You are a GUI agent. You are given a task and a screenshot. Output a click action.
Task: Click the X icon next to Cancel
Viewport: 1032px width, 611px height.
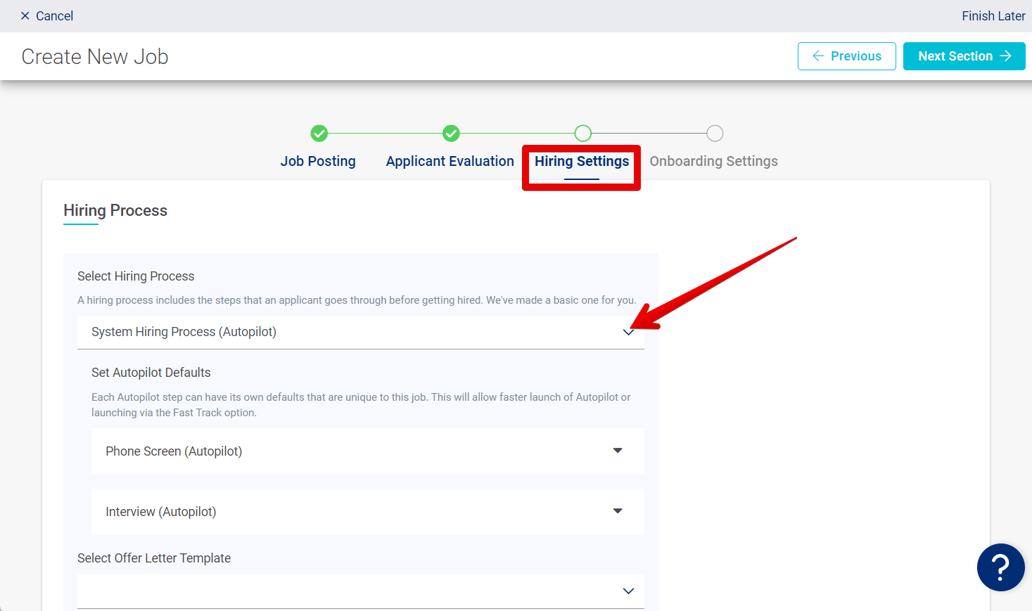(x=27, y=16)
